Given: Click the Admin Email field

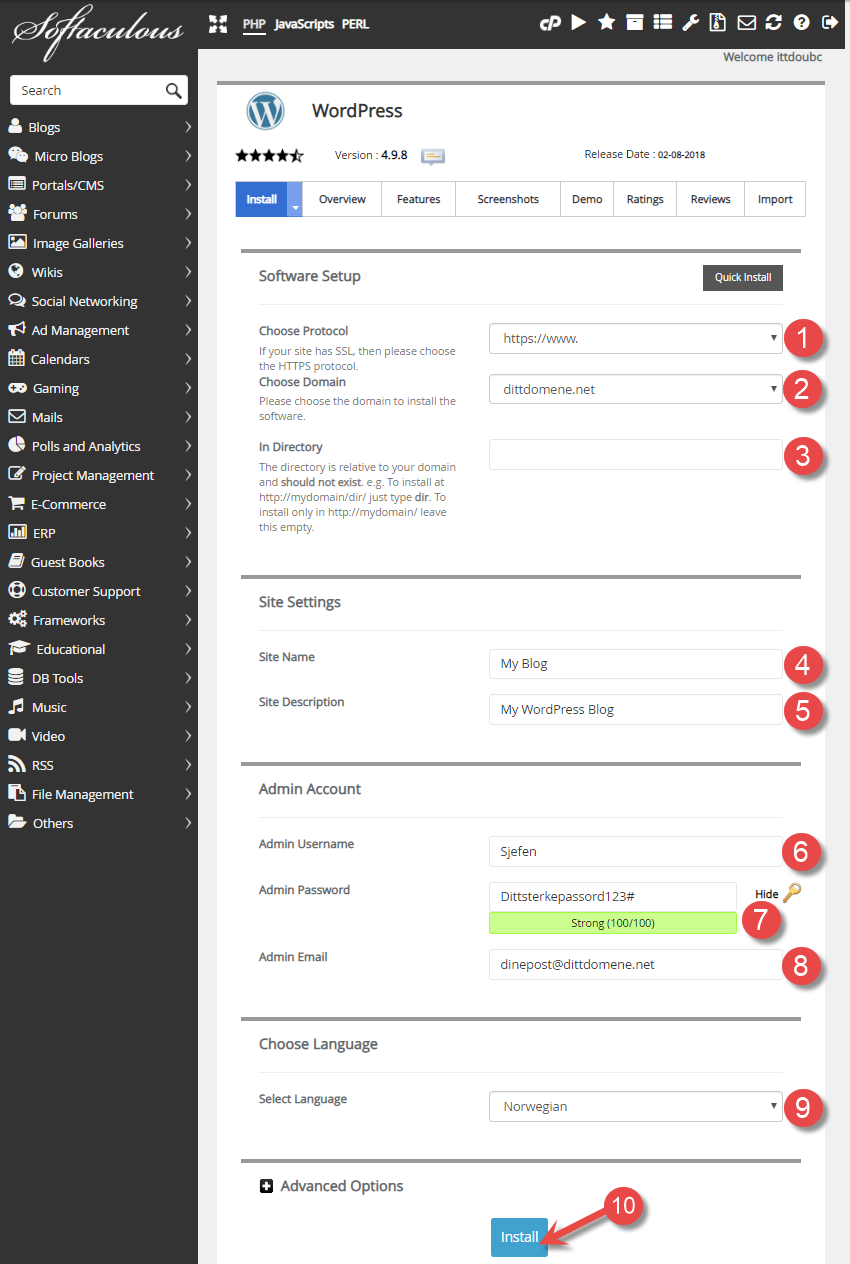Looking at the screenshot, I should coord(635,964).
